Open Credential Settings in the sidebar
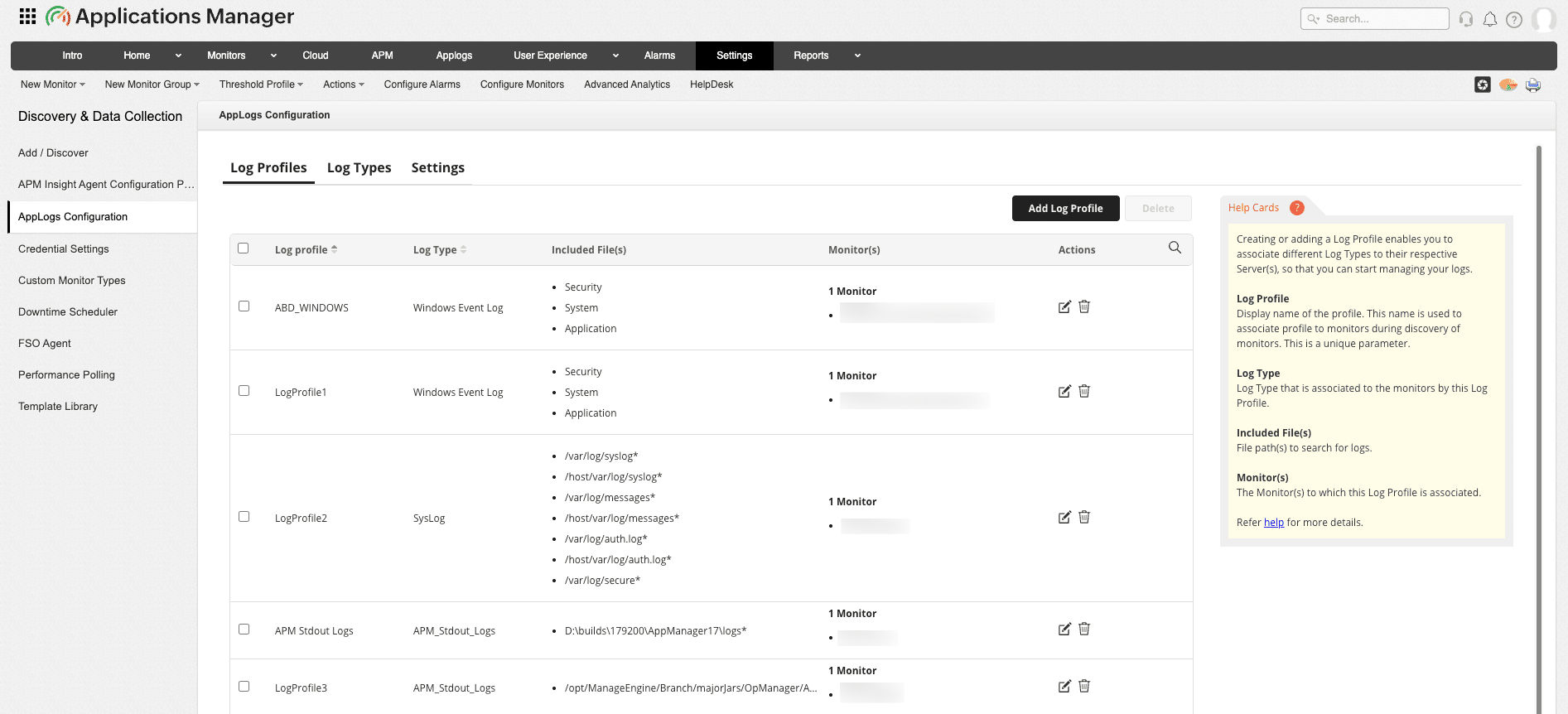The image size is (1568, 714). point(64,248)
